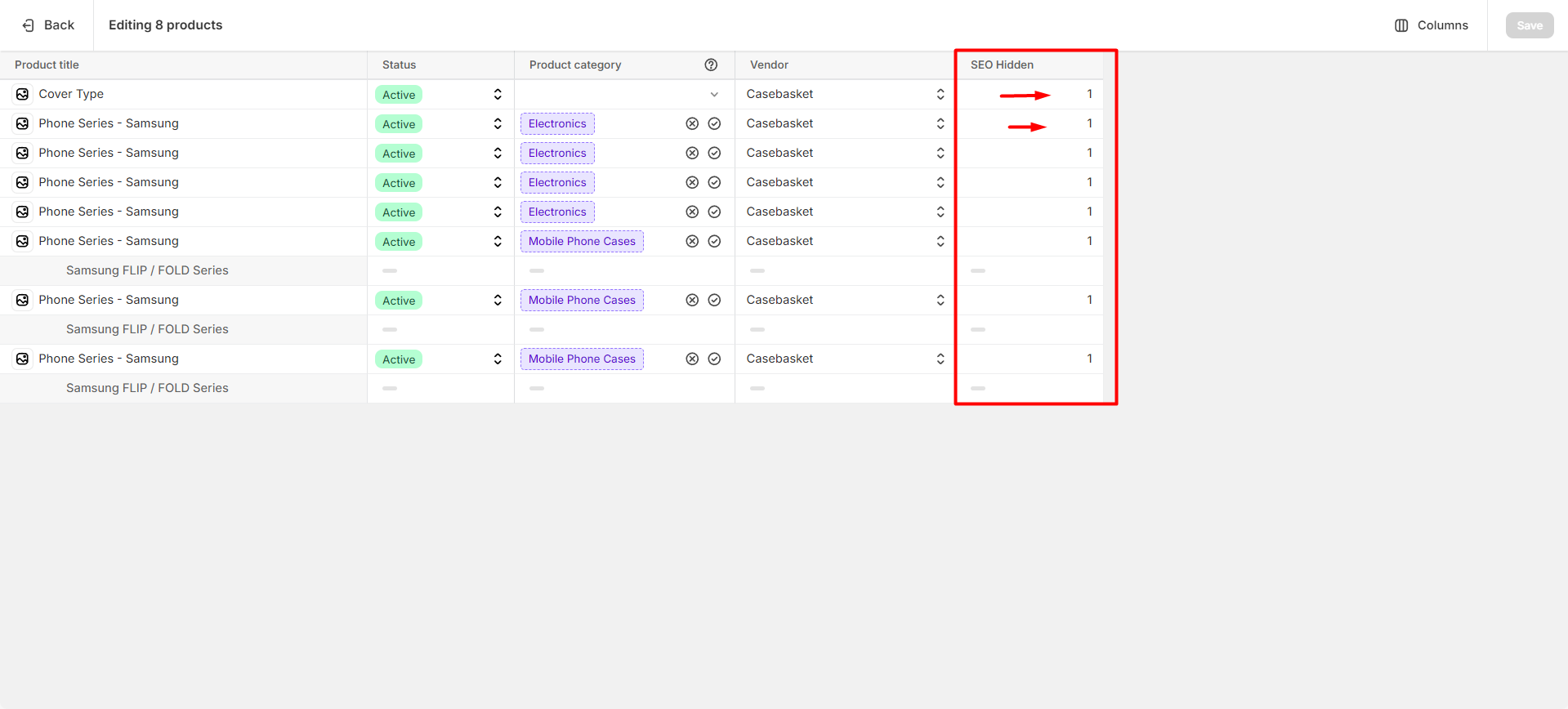Screen dimensions: 1568x709
Task: Click the first Electronics category tag
Action: tap(557, 123)
